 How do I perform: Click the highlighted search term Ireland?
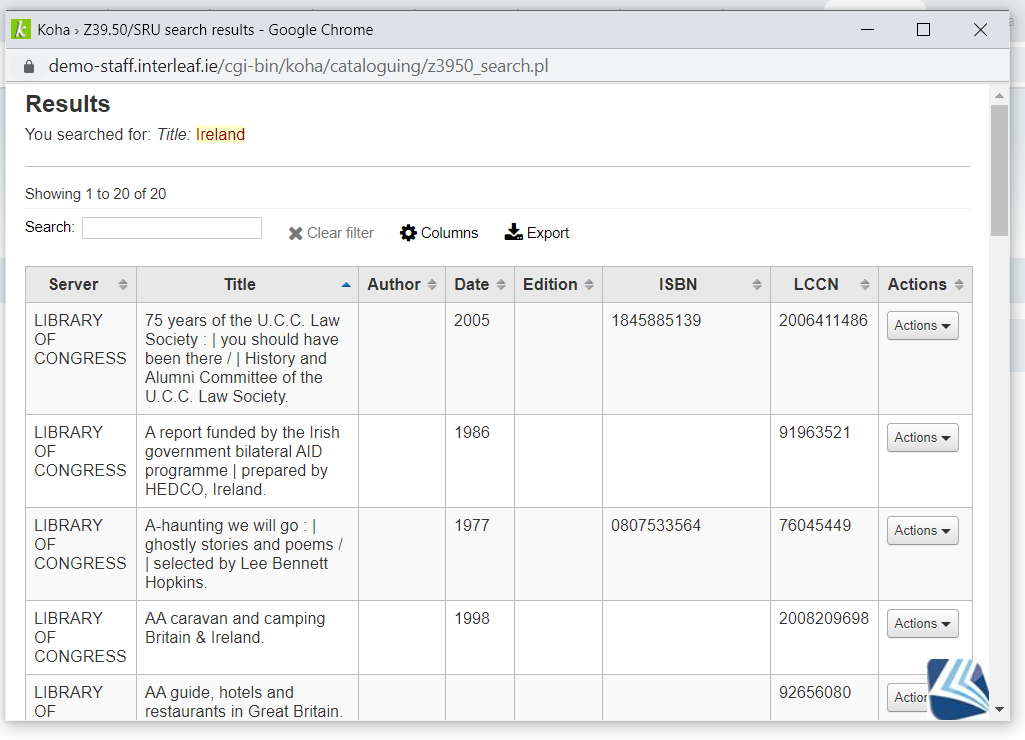click(220, 134)
